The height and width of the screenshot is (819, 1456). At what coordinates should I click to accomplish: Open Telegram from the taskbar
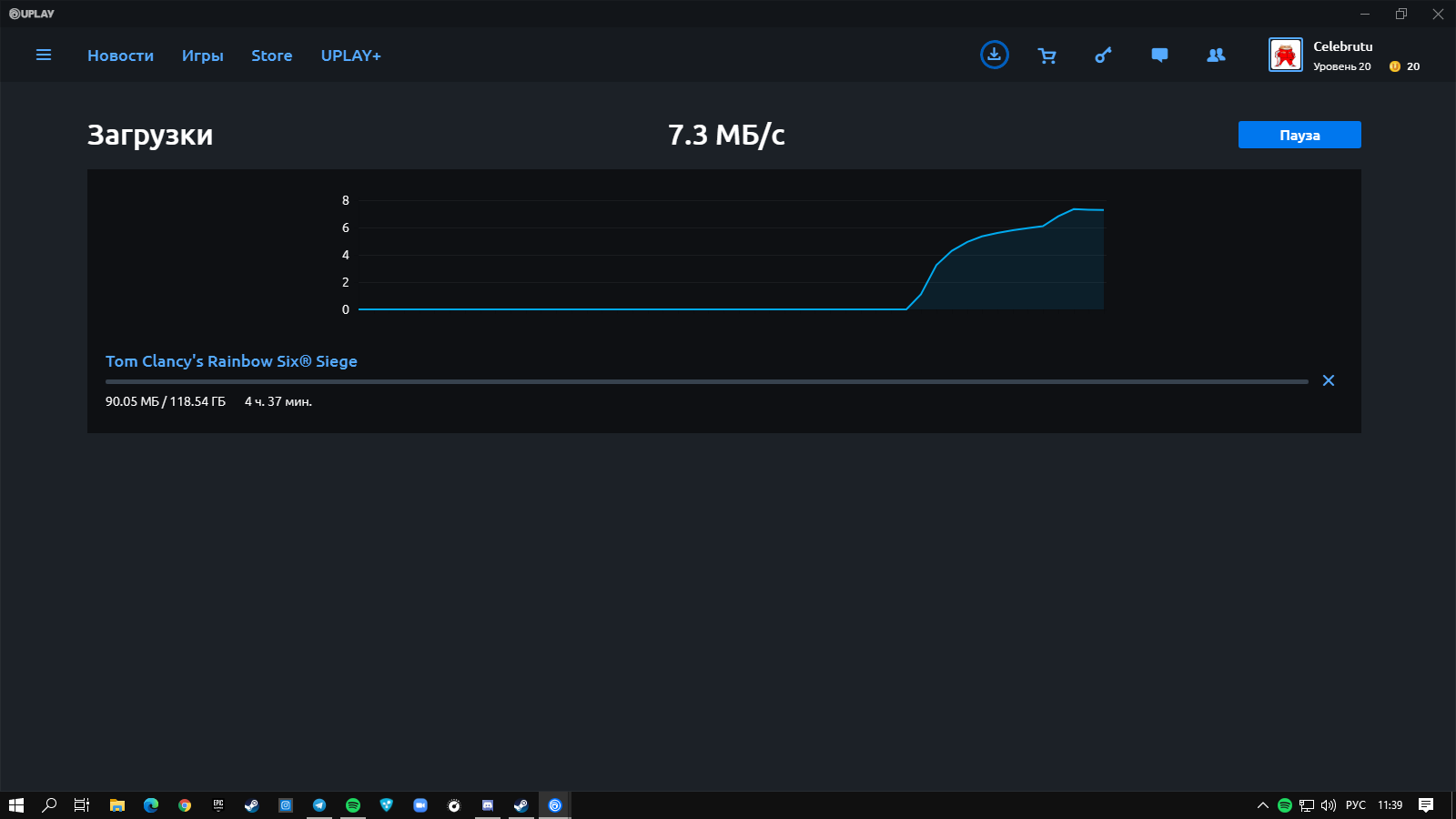pos(319,805)
